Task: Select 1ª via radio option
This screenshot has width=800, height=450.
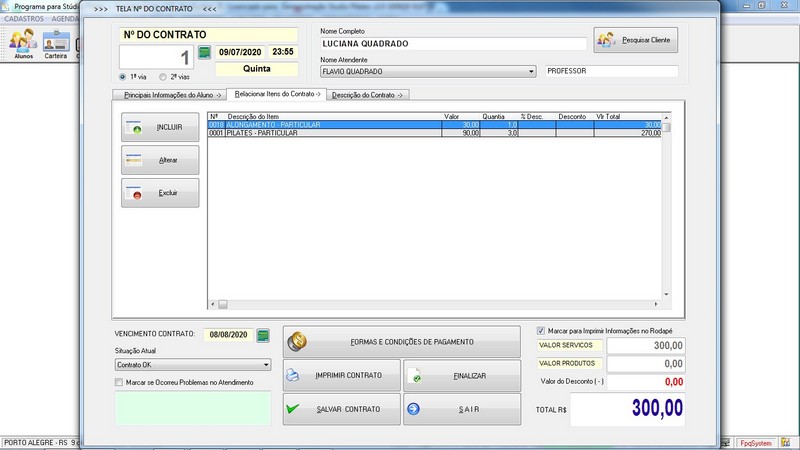Action: point(122,77)
